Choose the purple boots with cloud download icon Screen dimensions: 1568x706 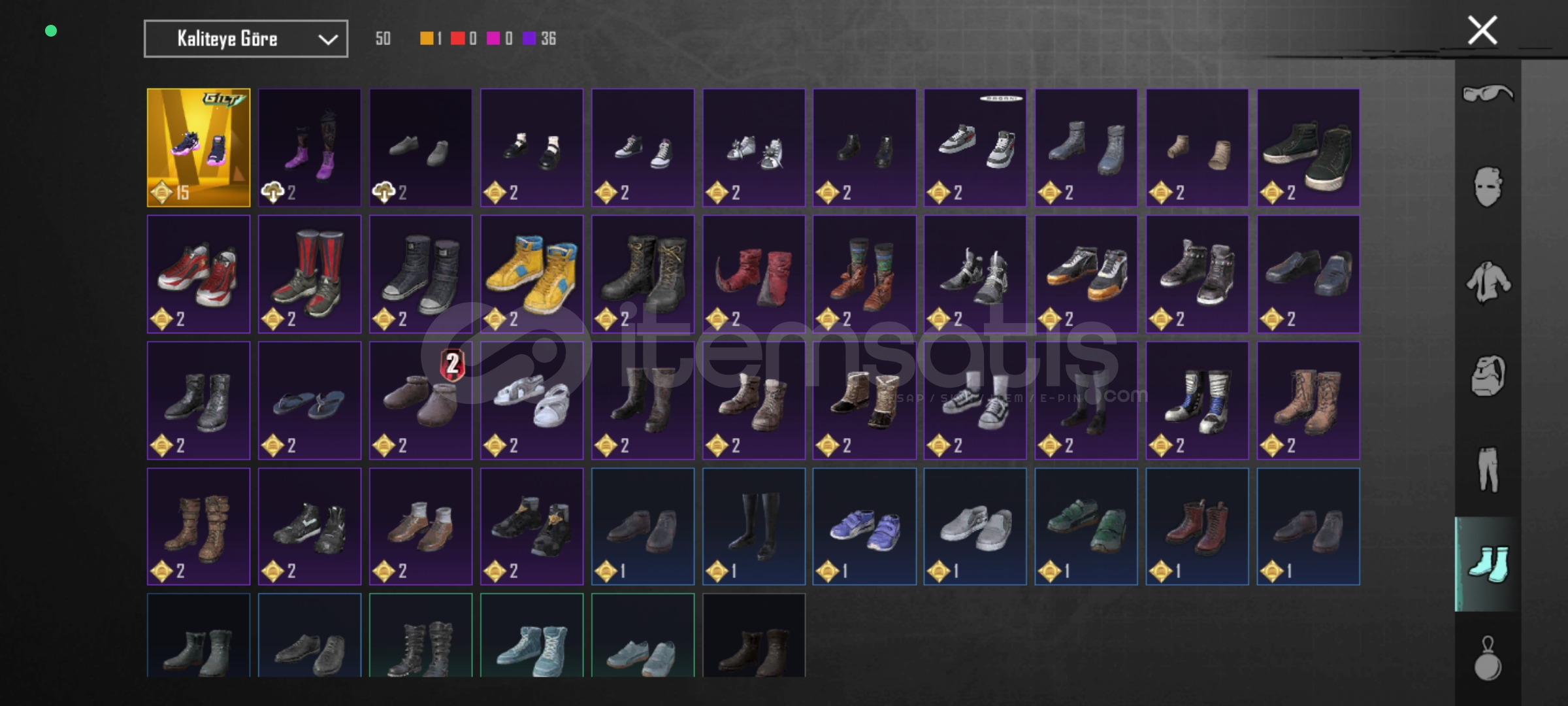[x=310, y=148]
